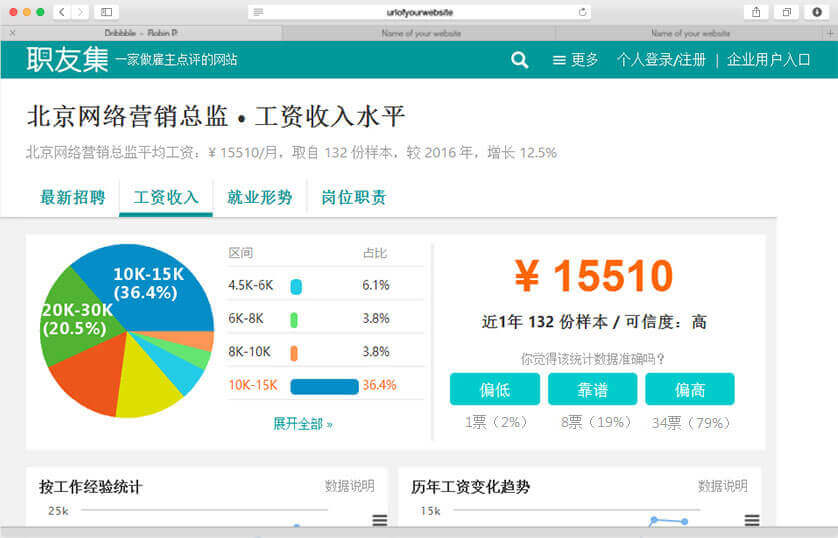Viewport: 838px width, 538px height.
Task: Vote 靠谱 on data accuracy
Action: 592,389
